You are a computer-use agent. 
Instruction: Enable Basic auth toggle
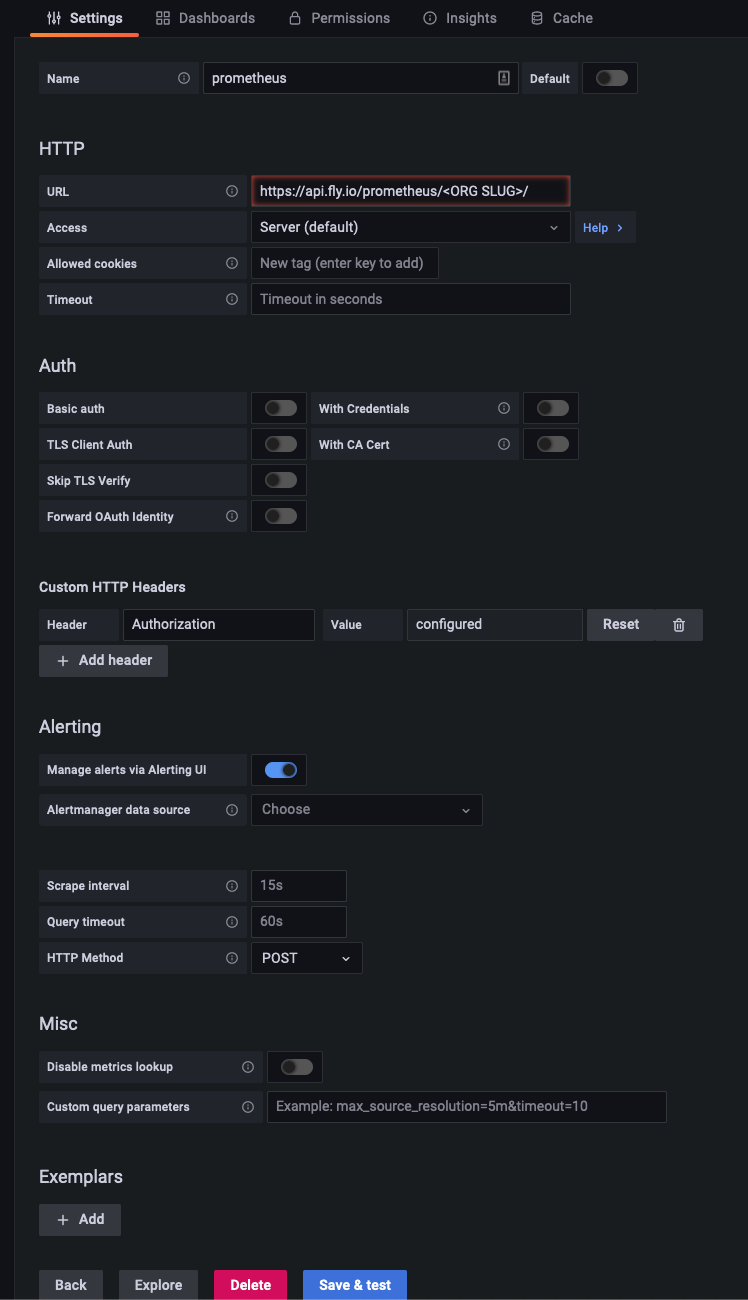point(281,408)
